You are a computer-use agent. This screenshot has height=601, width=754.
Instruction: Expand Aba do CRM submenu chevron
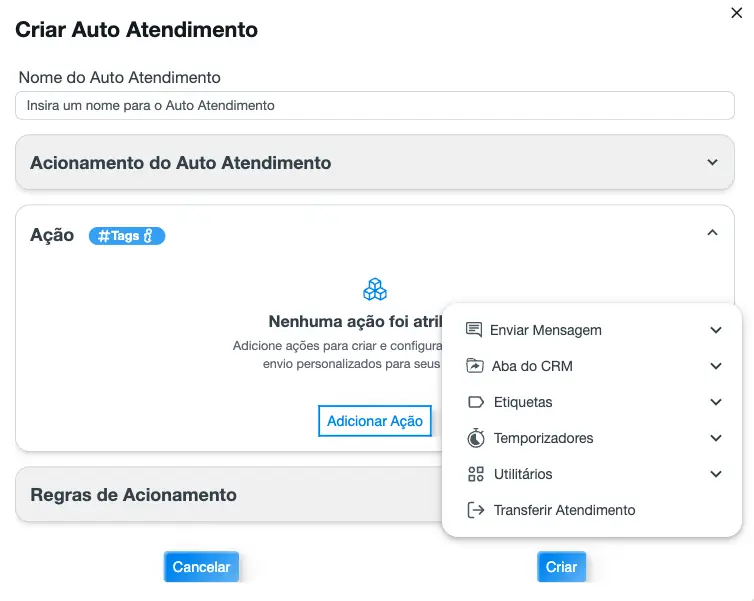716,366
